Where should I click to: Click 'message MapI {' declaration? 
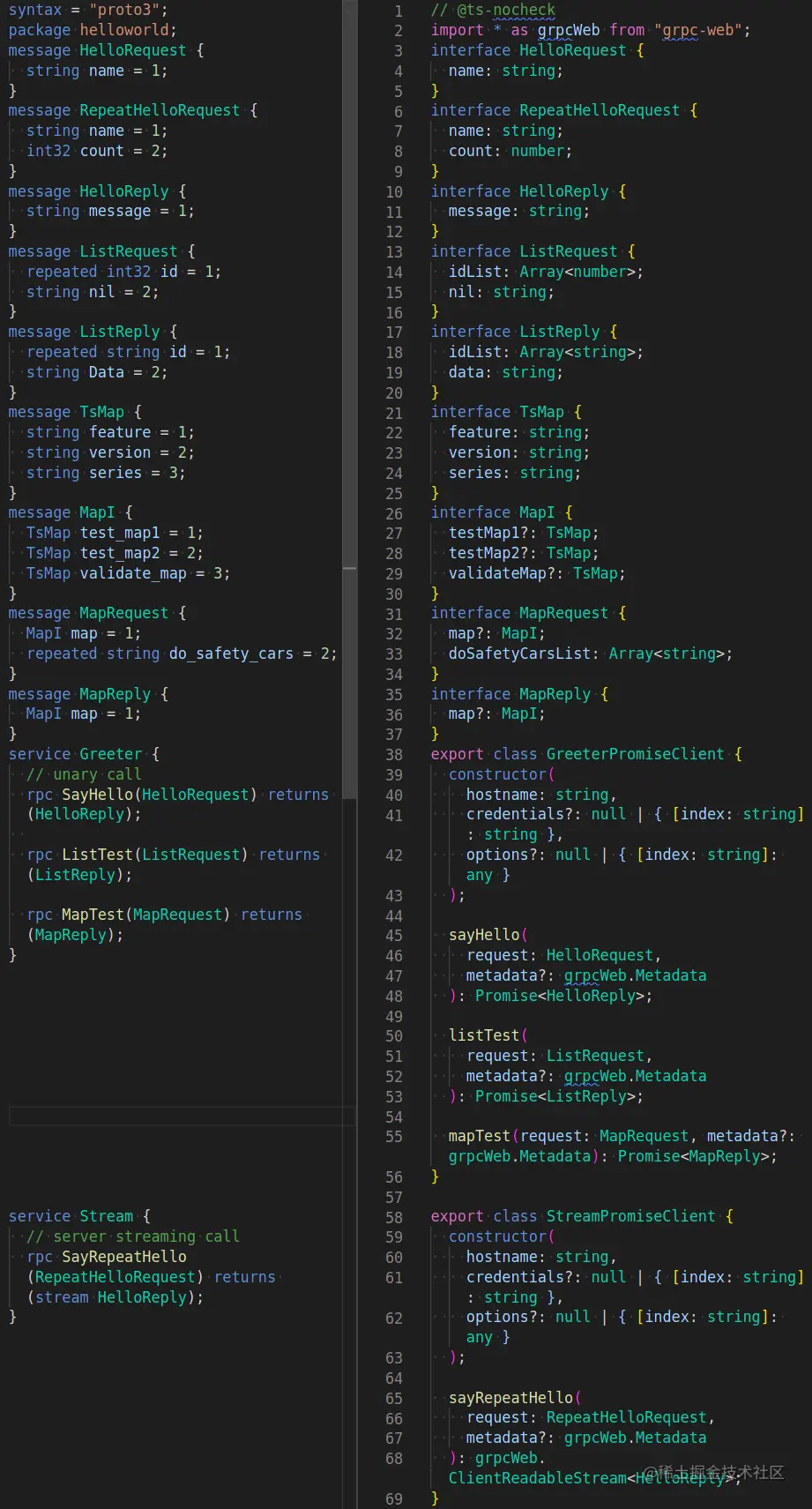71,512
